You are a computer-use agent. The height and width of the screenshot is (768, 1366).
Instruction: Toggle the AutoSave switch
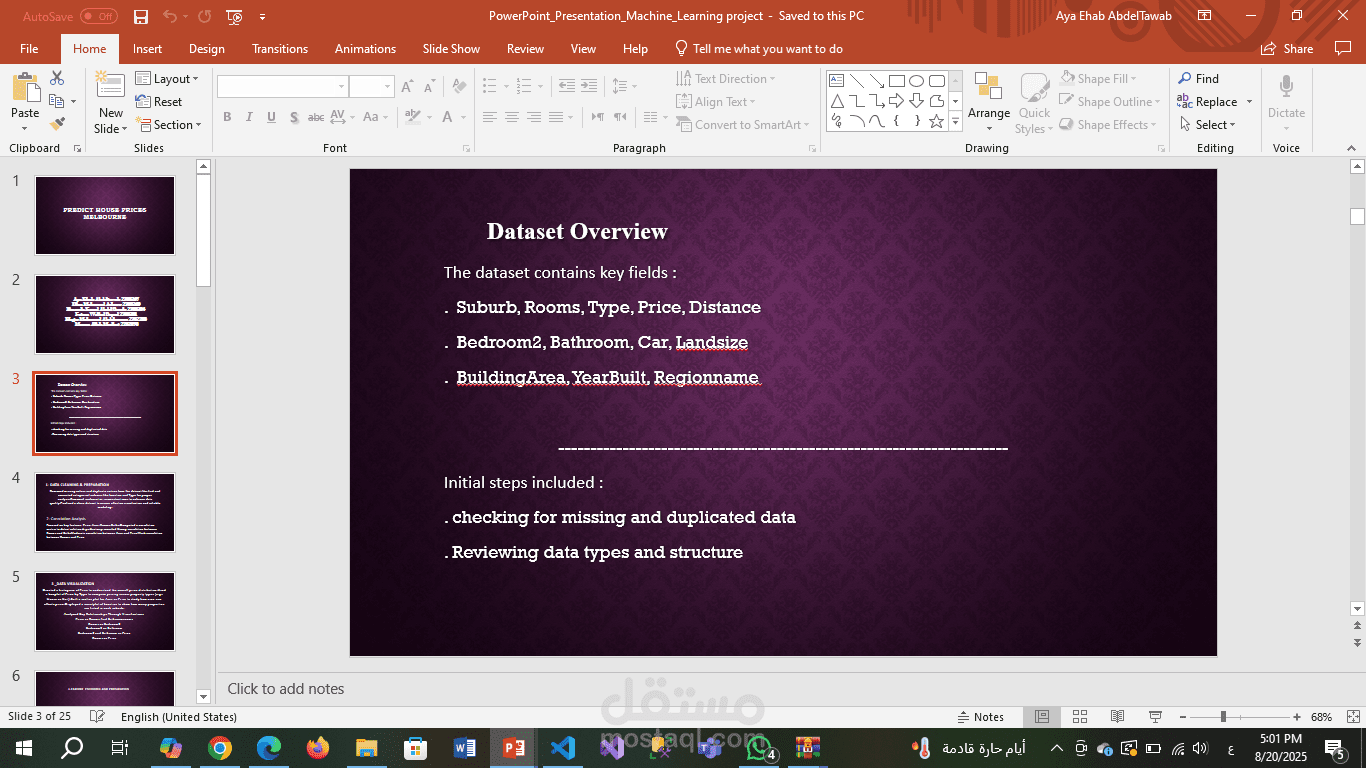99,17
